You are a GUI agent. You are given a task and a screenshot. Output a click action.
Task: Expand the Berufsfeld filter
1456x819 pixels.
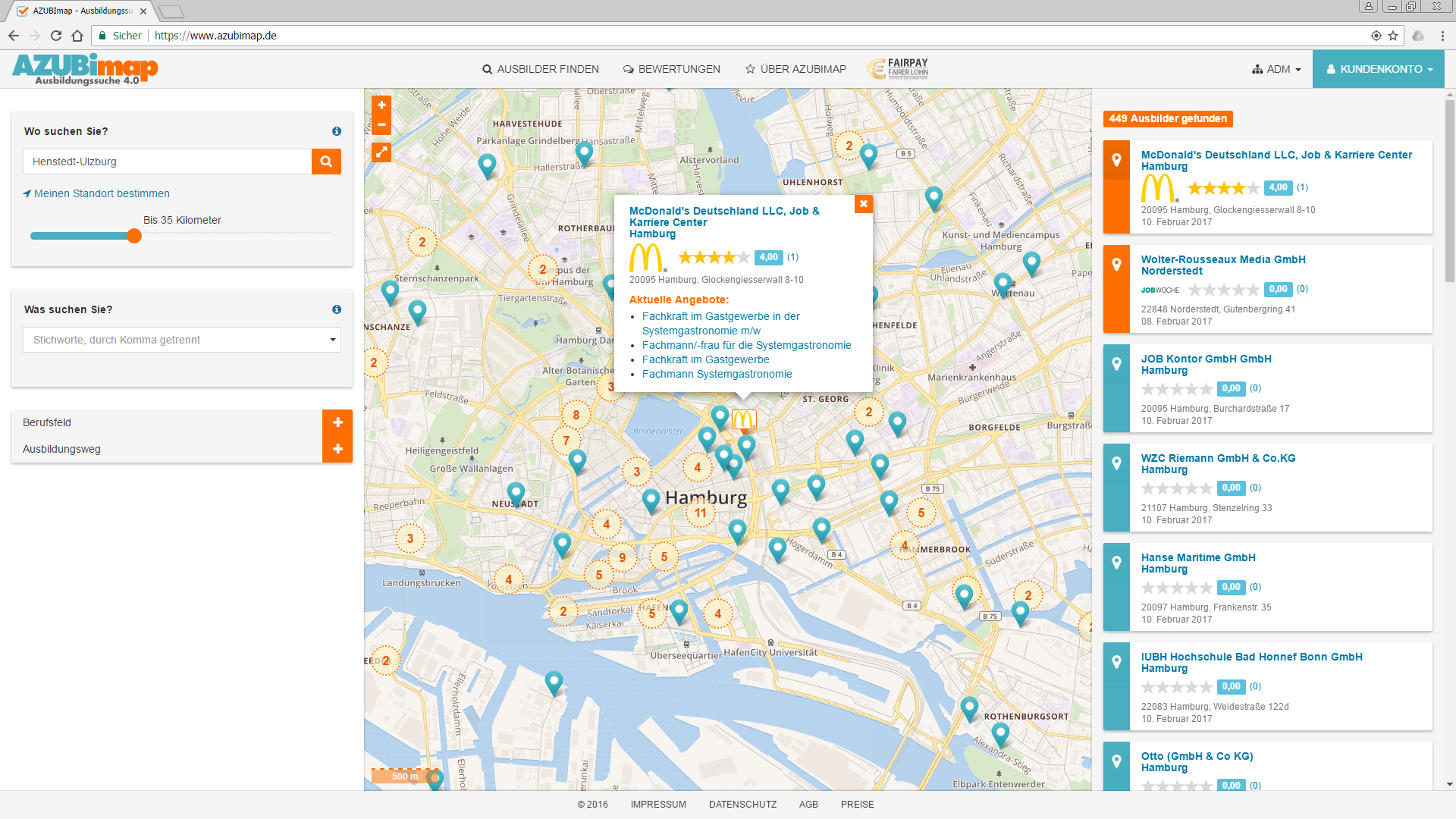[337, 422]
